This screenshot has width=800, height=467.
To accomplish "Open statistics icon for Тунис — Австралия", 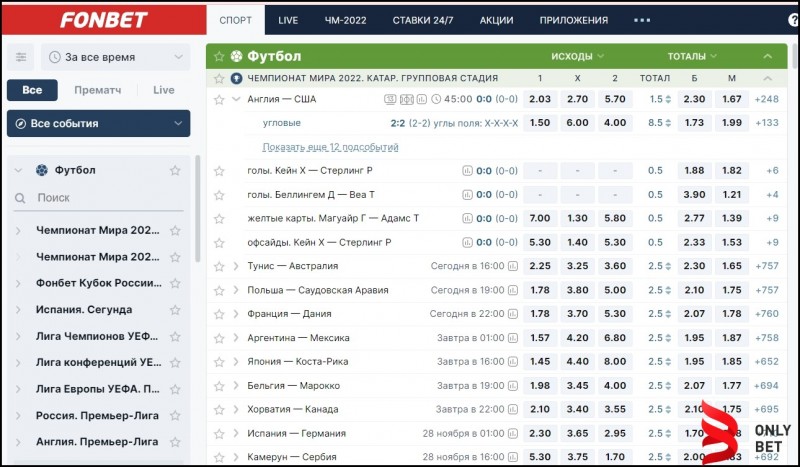I will (x=513, y=266).
